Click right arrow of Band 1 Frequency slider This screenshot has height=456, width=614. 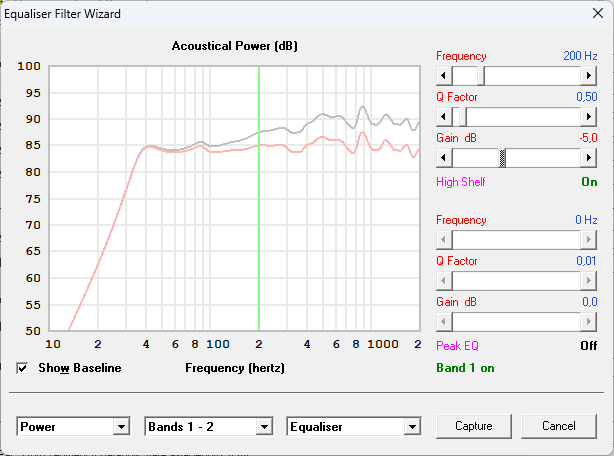click(589, 76)
